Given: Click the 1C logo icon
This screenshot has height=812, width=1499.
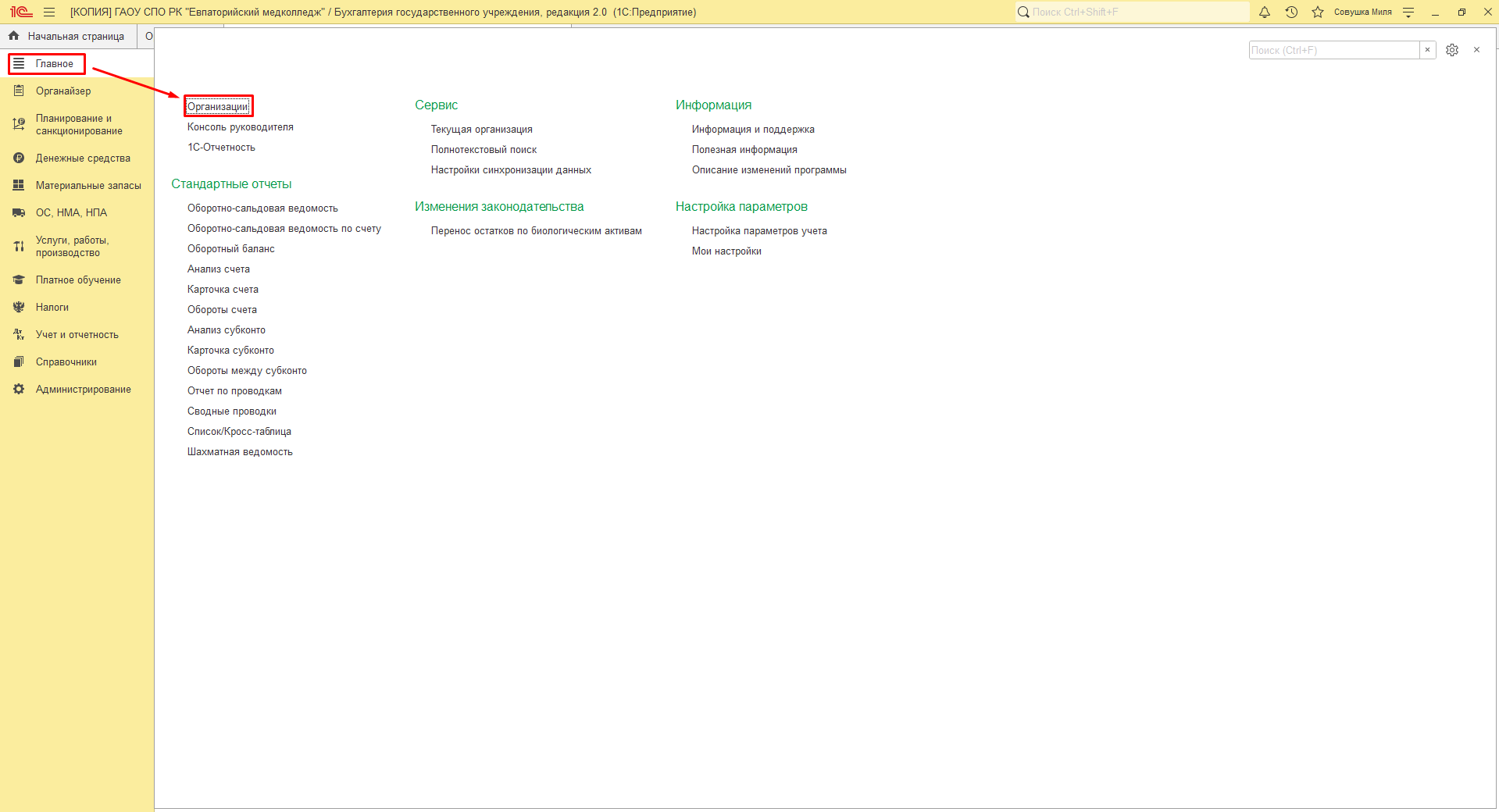Looking at the screenshot, I should [21, 12].
